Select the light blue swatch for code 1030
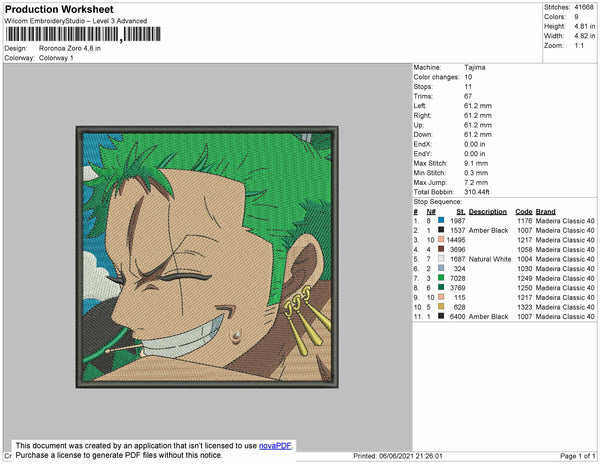The image size is (600, 464). pos(441,268)
